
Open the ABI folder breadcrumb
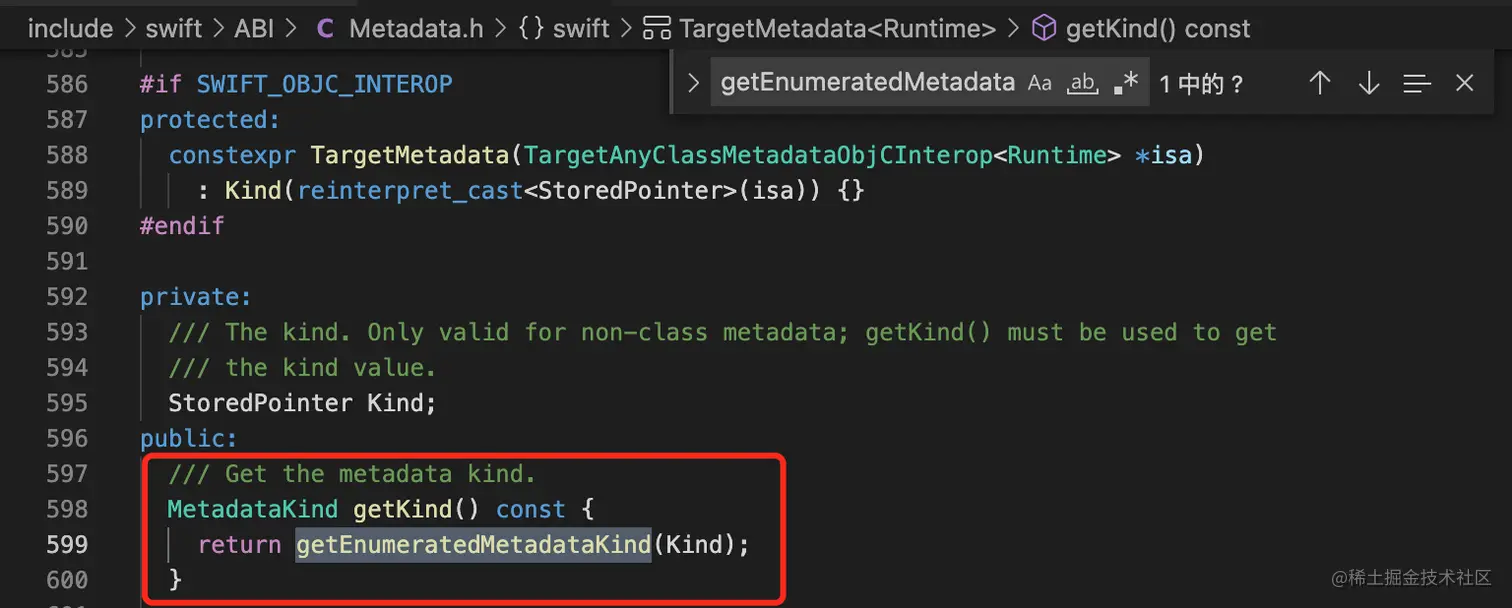256,29
